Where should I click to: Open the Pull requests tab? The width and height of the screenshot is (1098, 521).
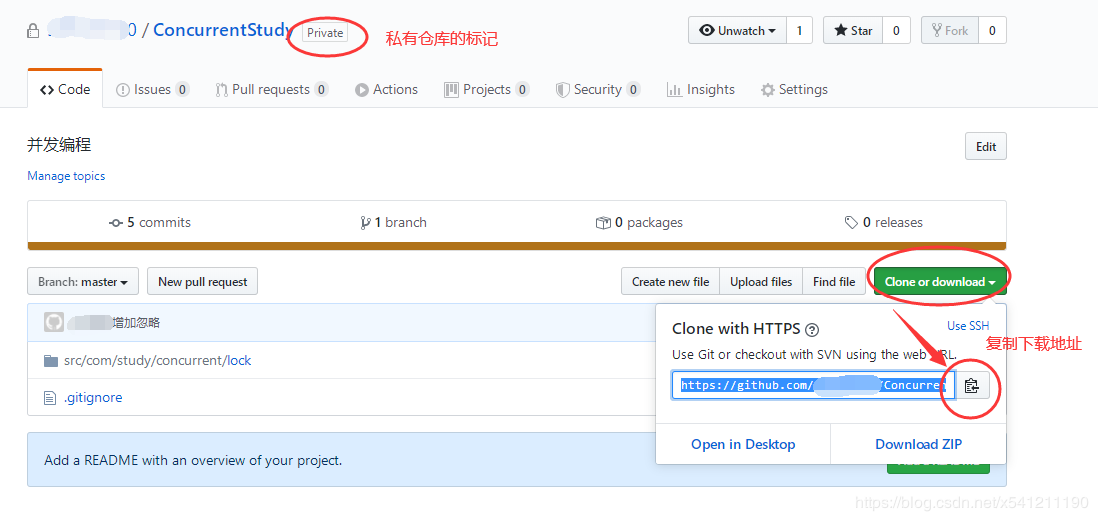[x=271, y=90]
